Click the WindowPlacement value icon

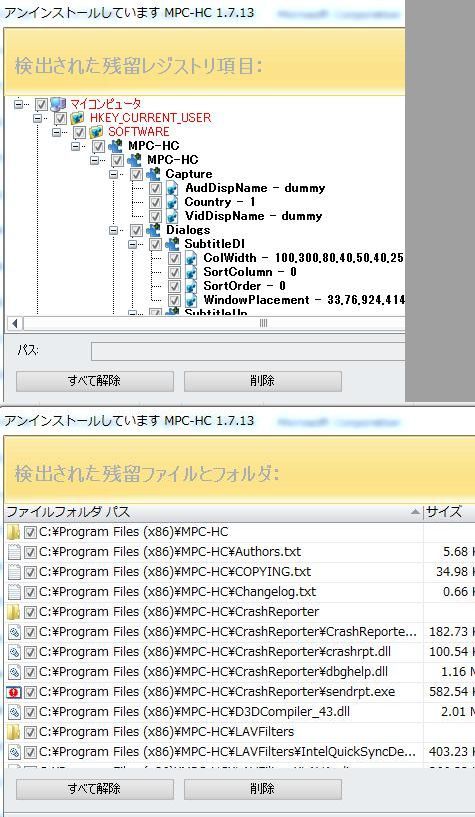click(x=191, y=301)
